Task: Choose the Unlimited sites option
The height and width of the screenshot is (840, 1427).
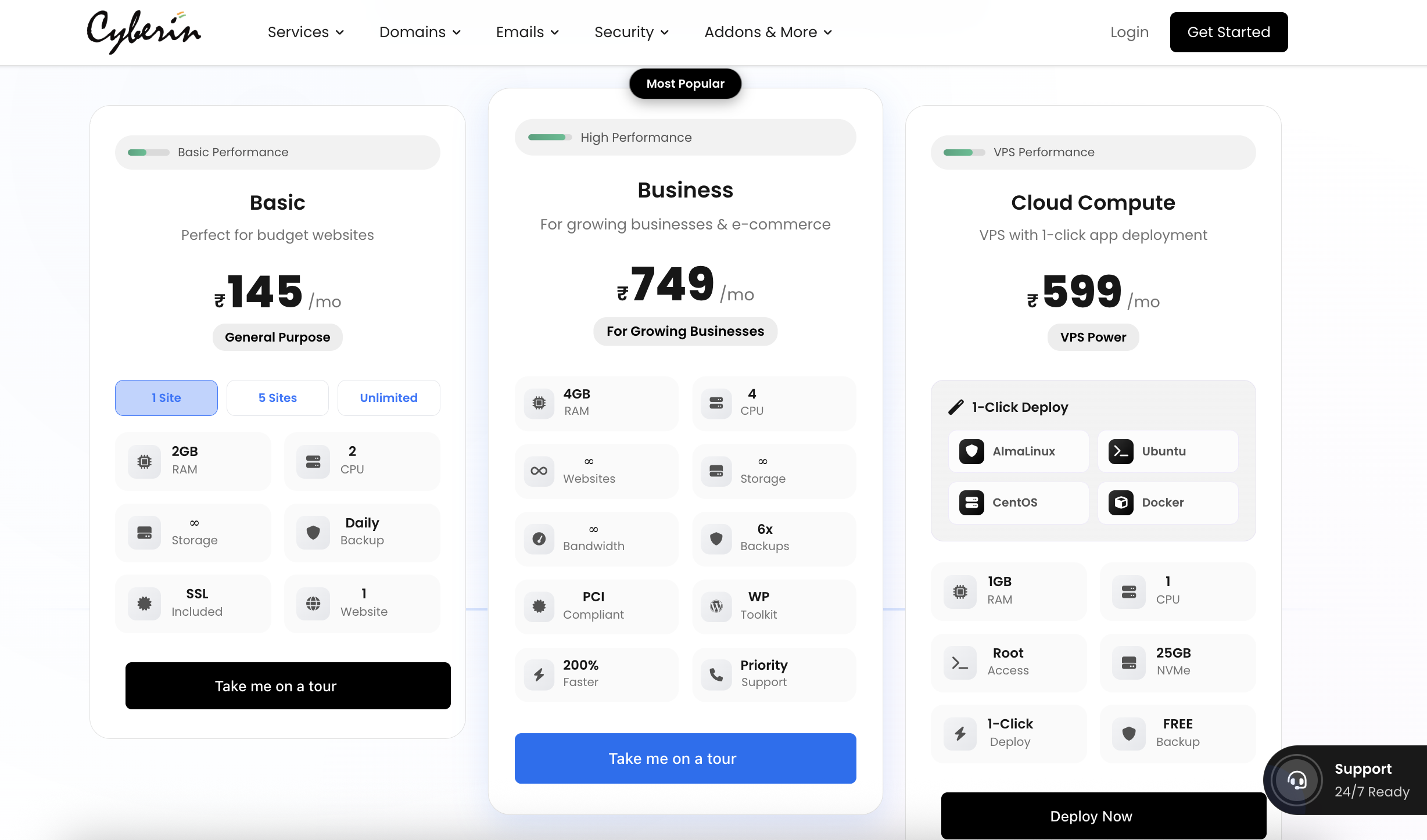Action: 389,398
